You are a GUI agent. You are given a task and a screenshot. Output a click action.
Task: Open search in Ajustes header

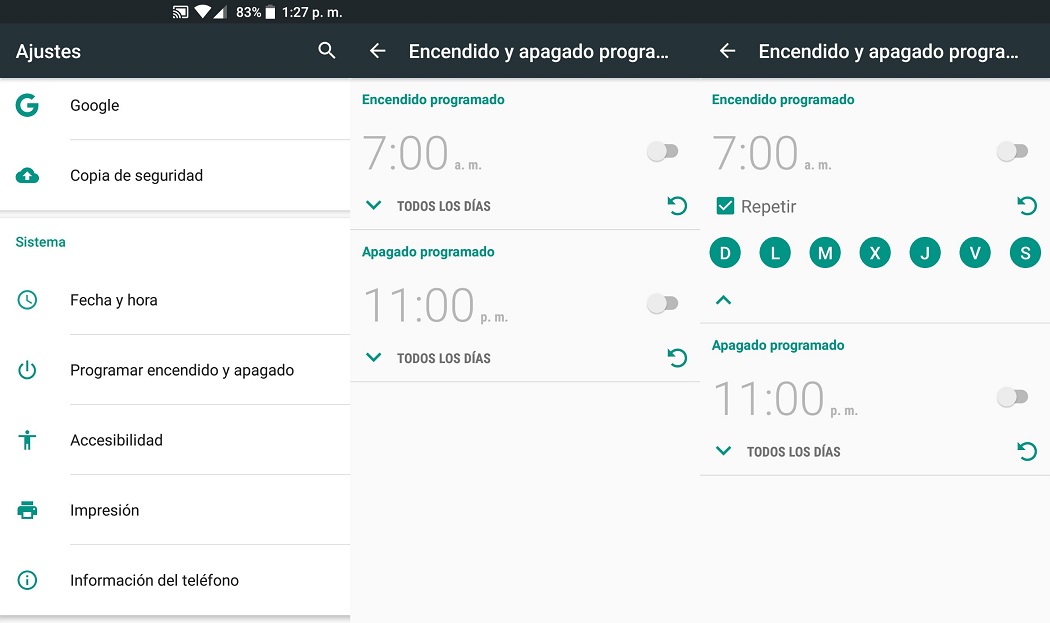coord(326,50)
